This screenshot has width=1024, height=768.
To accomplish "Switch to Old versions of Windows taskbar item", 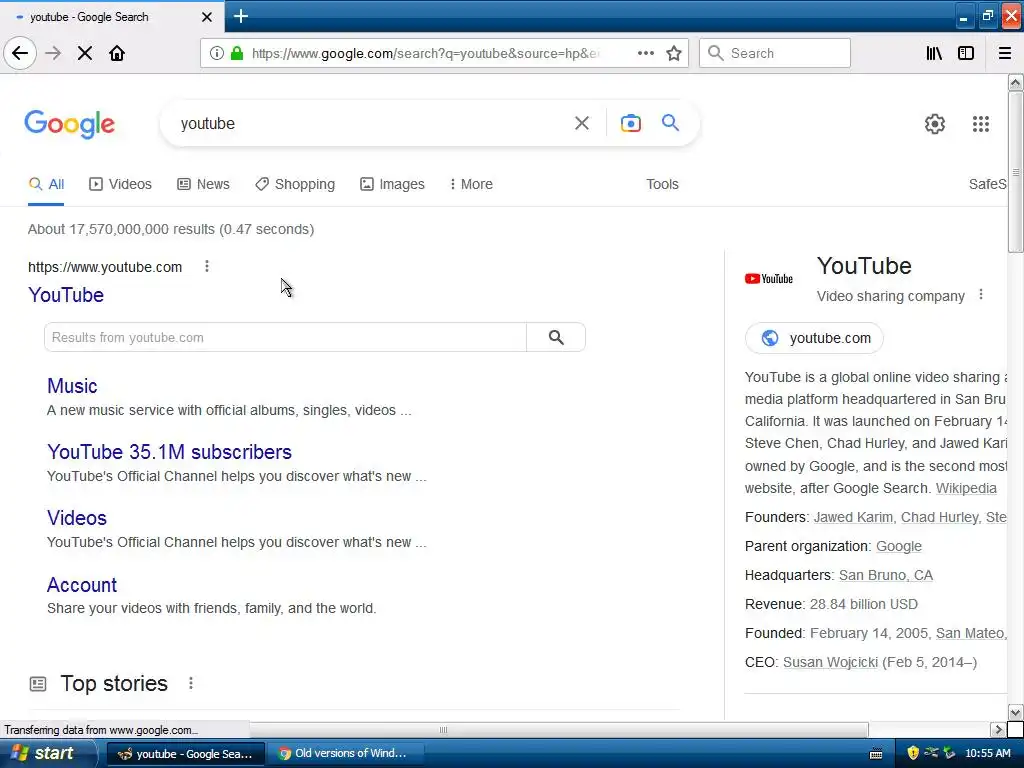I will [x=345, y=753].
